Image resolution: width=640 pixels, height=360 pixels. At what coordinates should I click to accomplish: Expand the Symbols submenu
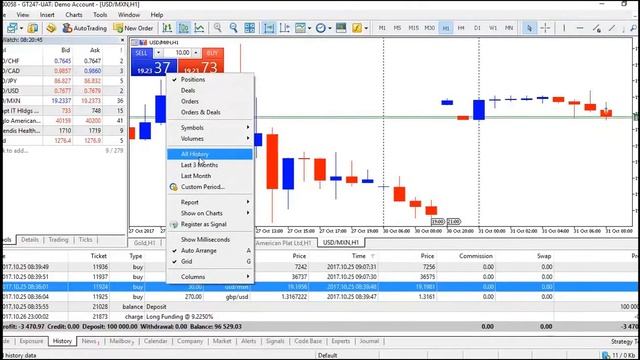point(210,128)
